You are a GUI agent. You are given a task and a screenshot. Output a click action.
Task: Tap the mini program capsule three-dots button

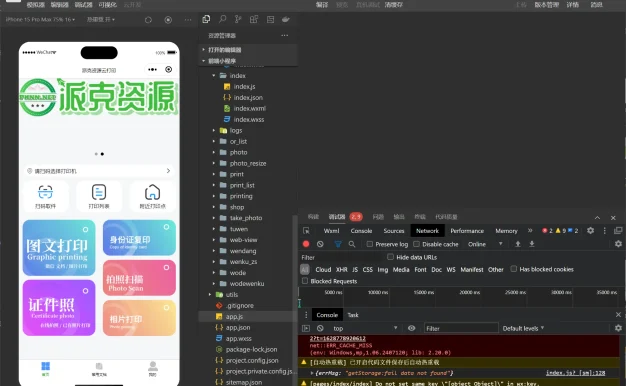[153, 69]
